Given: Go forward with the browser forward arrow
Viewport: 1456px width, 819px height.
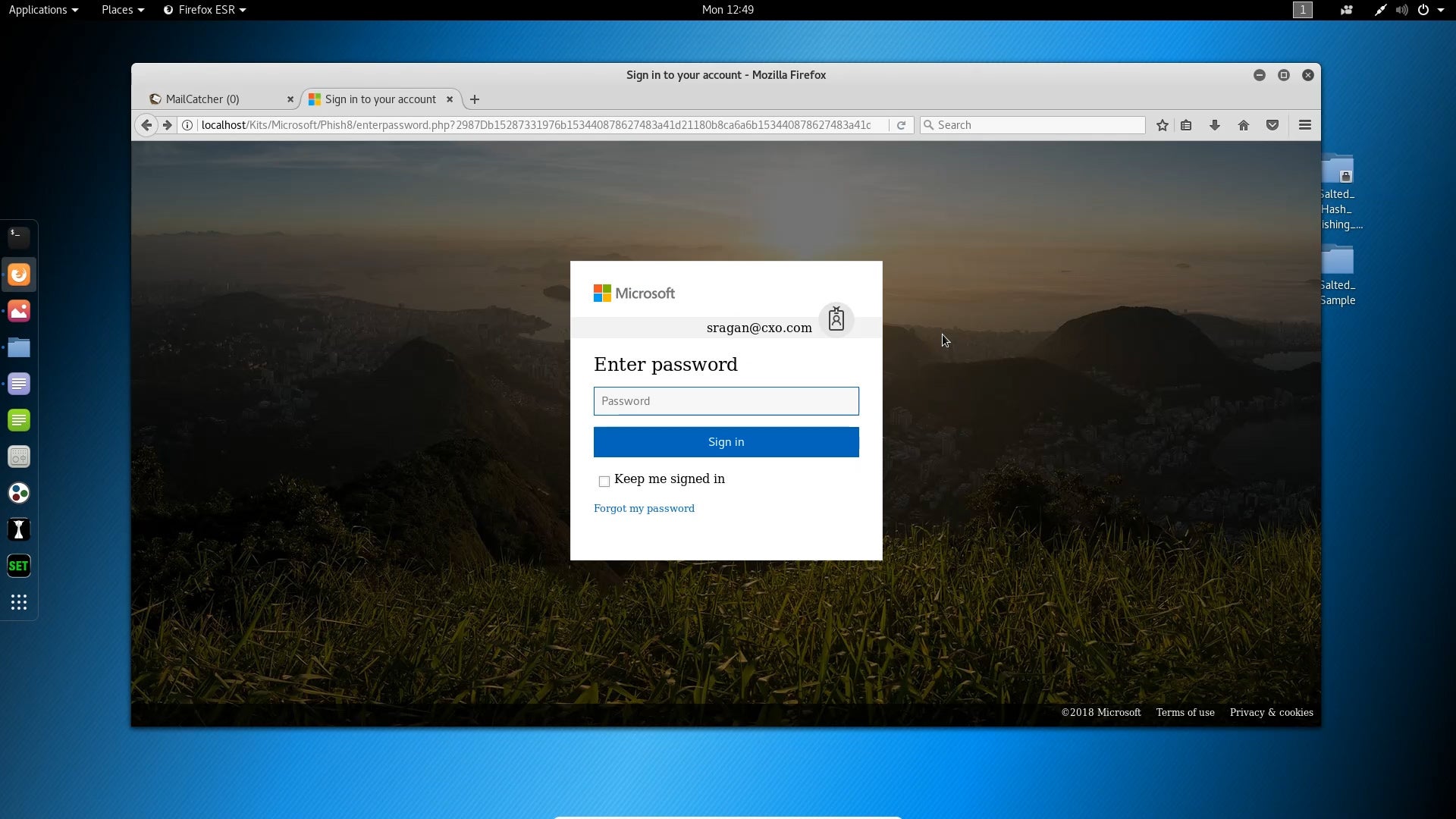Looking at the screenshot, I should point(168,125).
